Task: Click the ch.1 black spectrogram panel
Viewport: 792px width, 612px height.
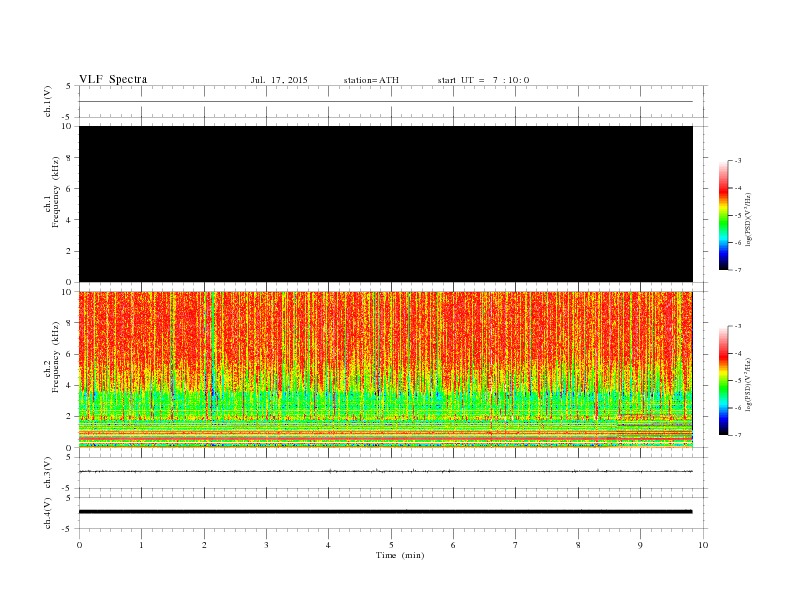Action: (x=386, y=204)
